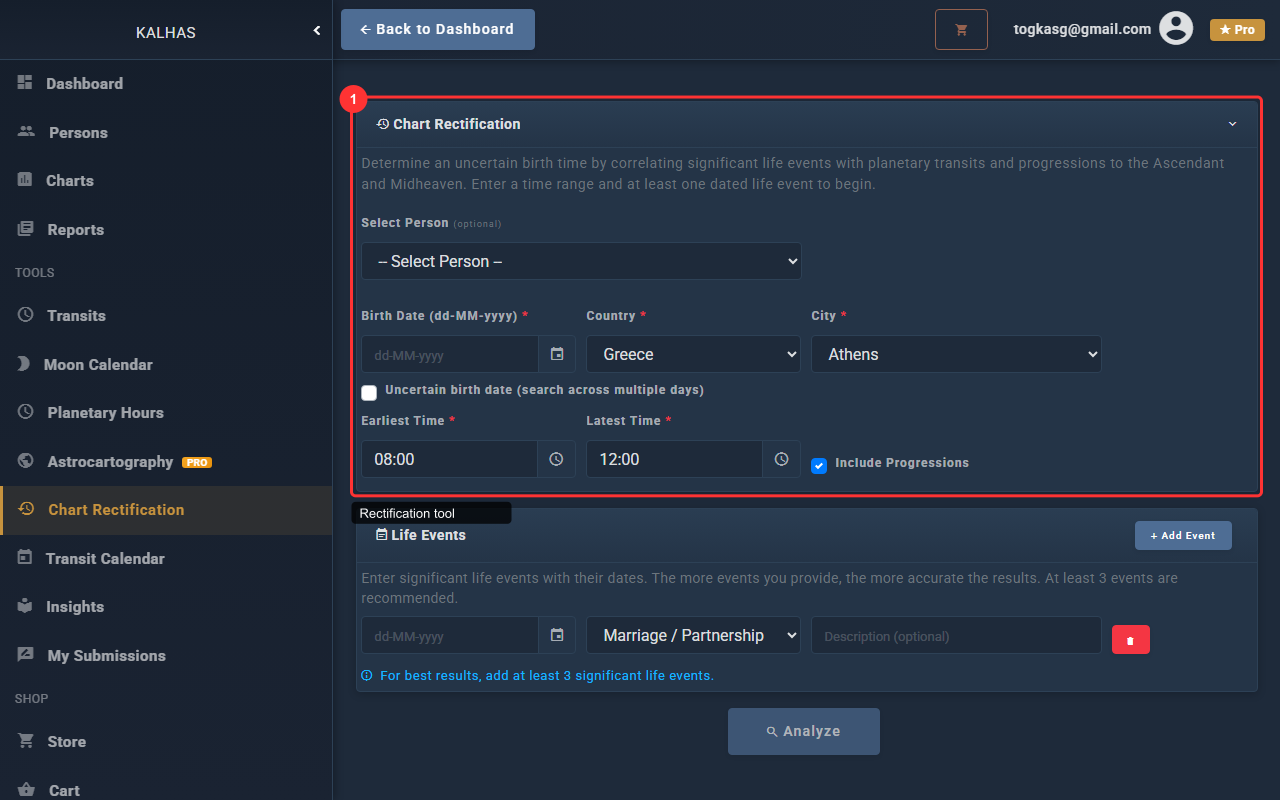Click the Latest Time clock icon

(x=781, y=459)
